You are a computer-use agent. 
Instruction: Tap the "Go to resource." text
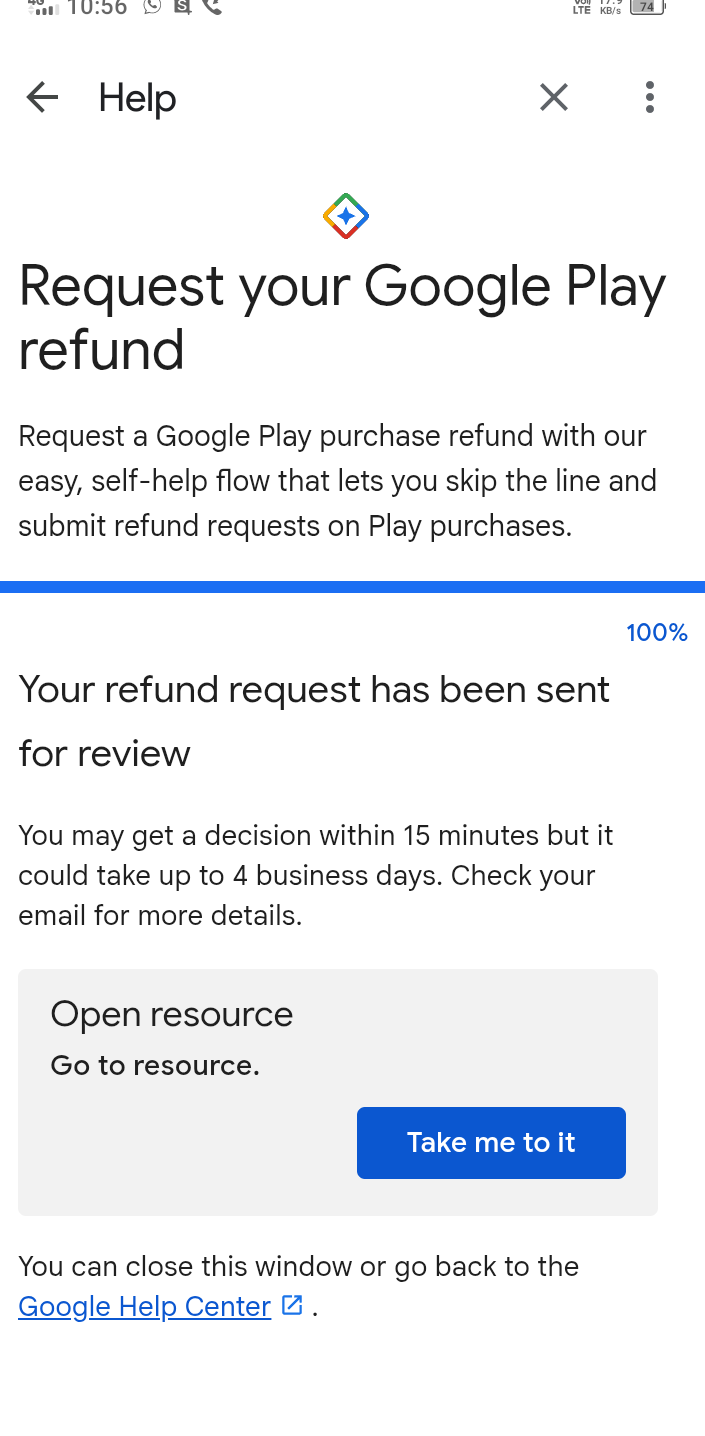pyautogui.click(x=155, y=1066)
